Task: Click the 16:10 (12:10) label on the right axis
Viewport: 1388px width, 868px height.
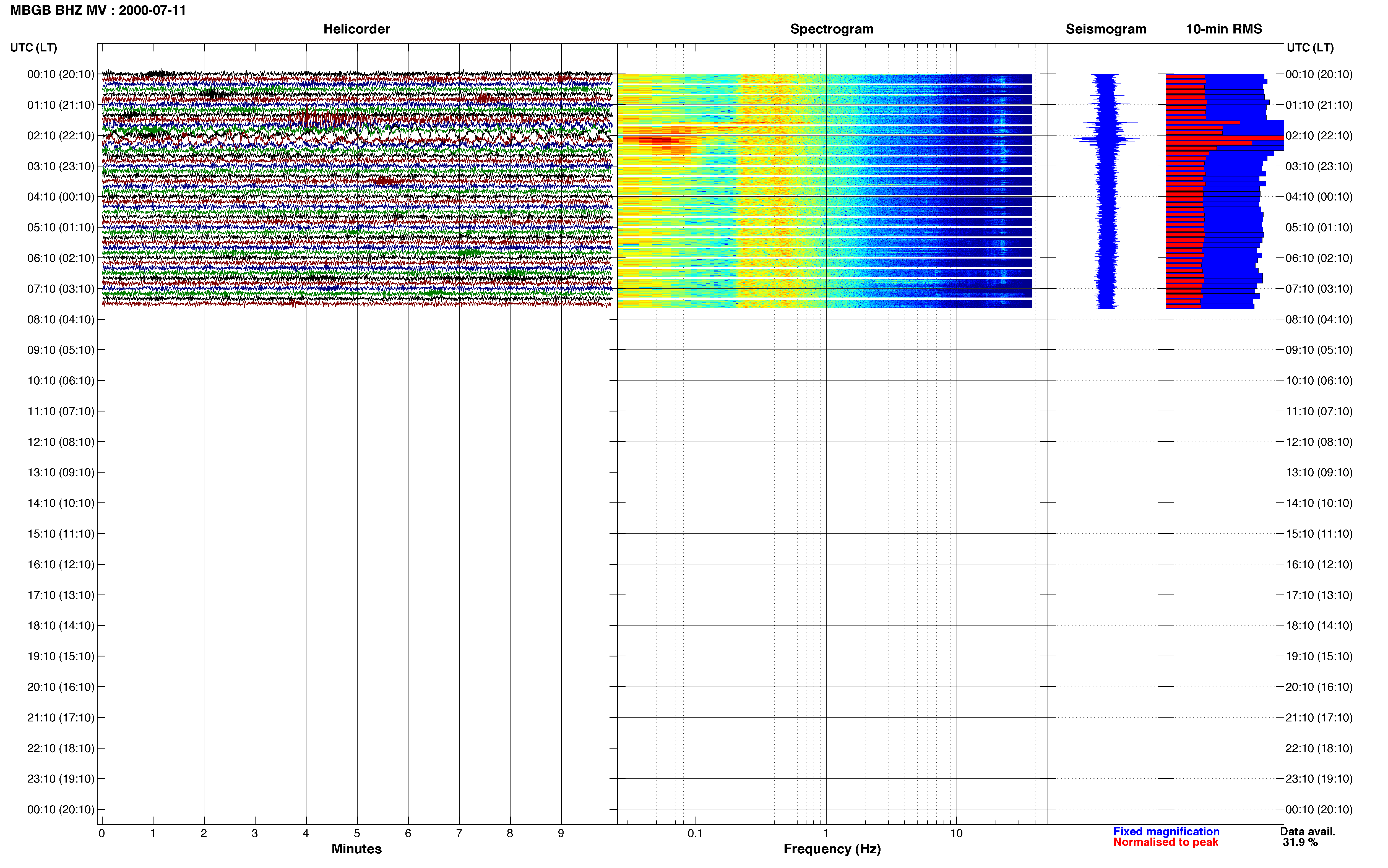Action: pos(1319,564)
